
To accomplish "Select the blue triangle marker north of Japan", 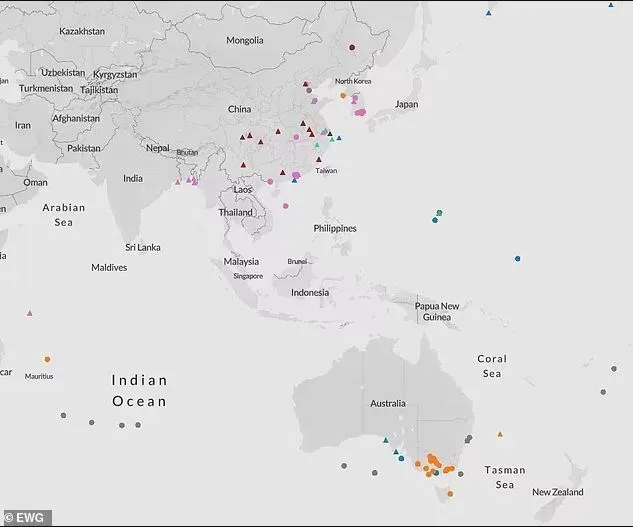I will 489,13.
